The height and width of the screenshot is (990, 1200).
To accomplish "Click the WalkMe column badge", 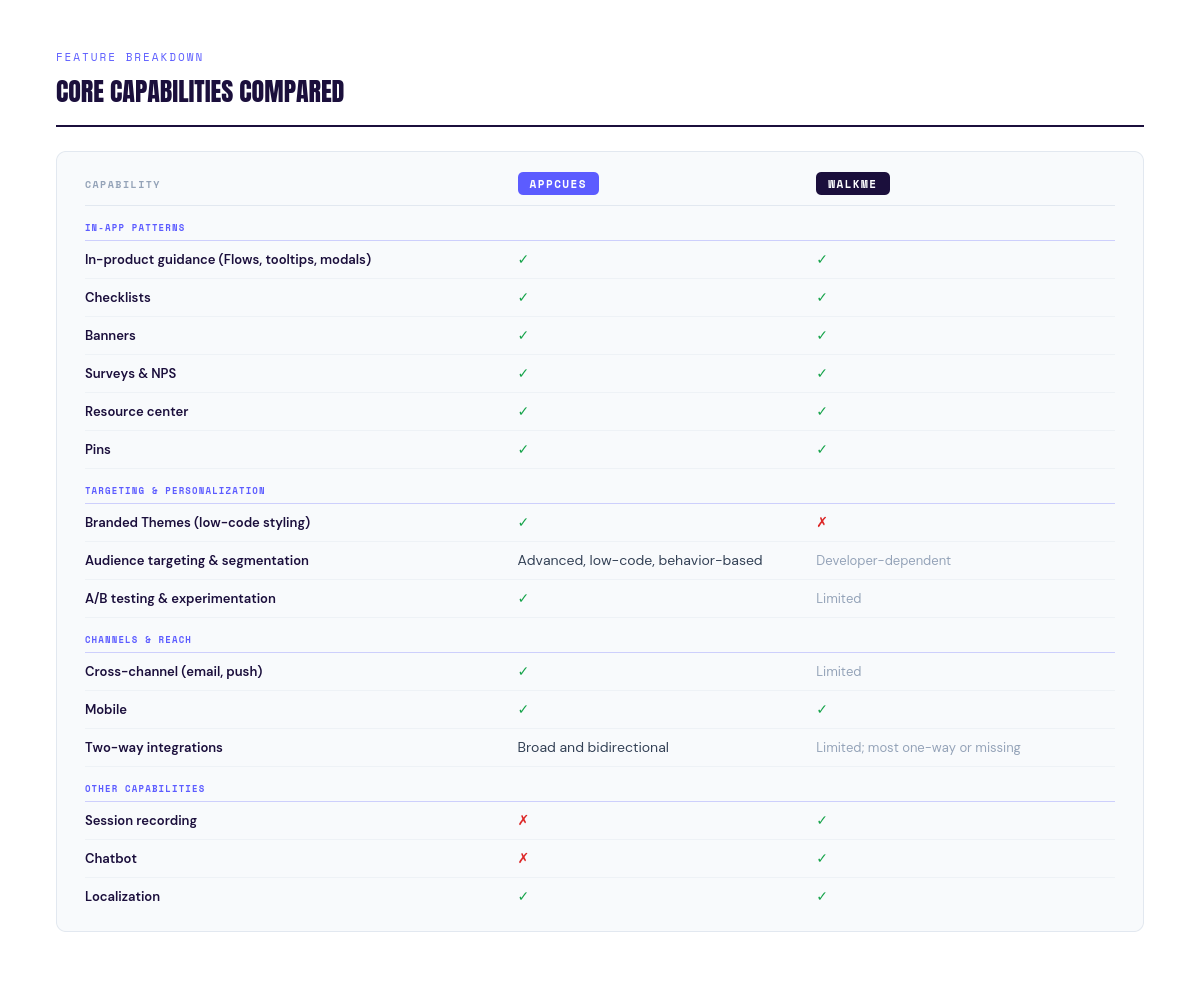I will tap(853, 184).
